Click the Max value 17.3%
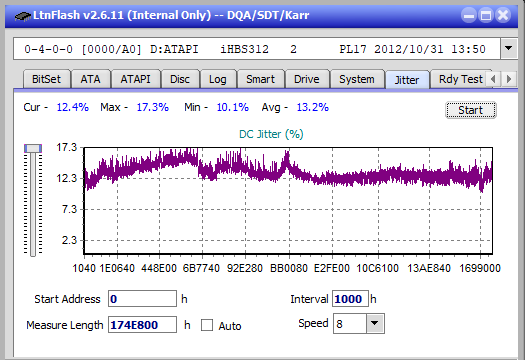 (152, 107)
